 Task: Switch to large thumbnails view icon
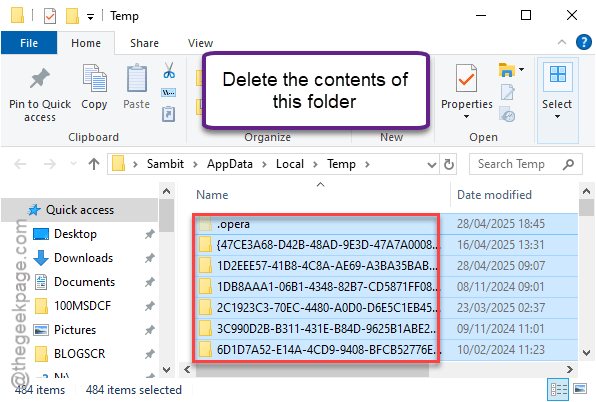point(580,389)
